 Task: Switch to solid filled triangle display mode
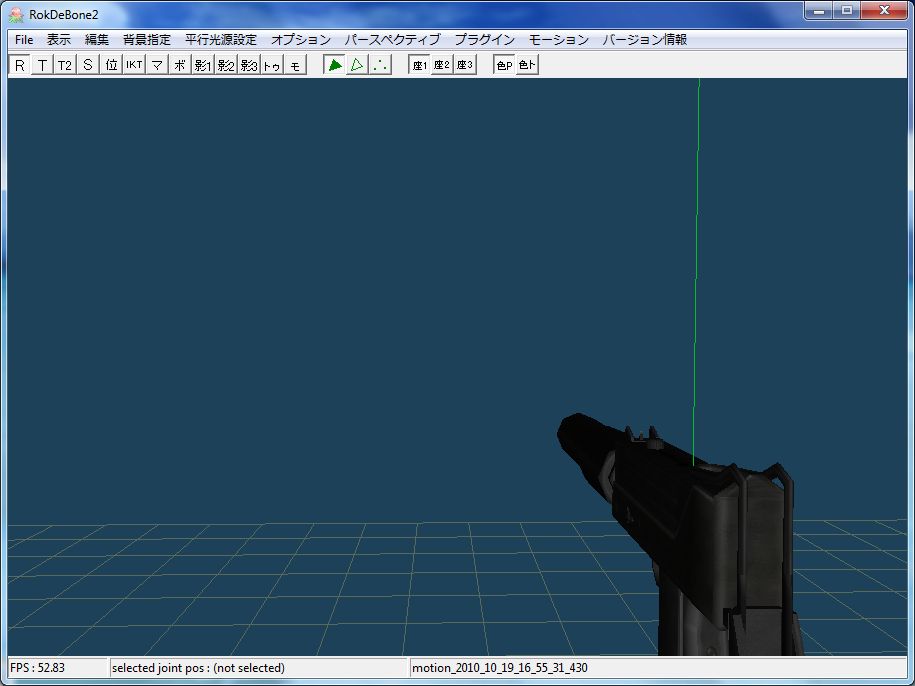click(334, 65)
